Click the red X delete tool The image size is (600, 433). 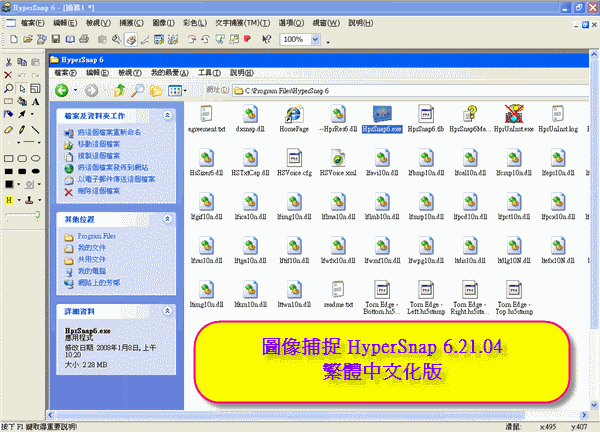[8, 75]
